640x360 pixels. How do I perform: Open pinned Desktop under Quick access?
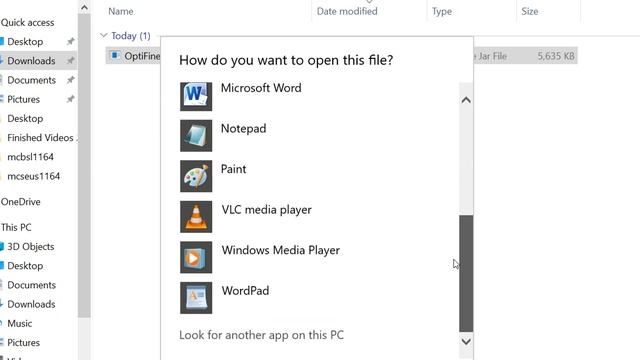(25, 42)
